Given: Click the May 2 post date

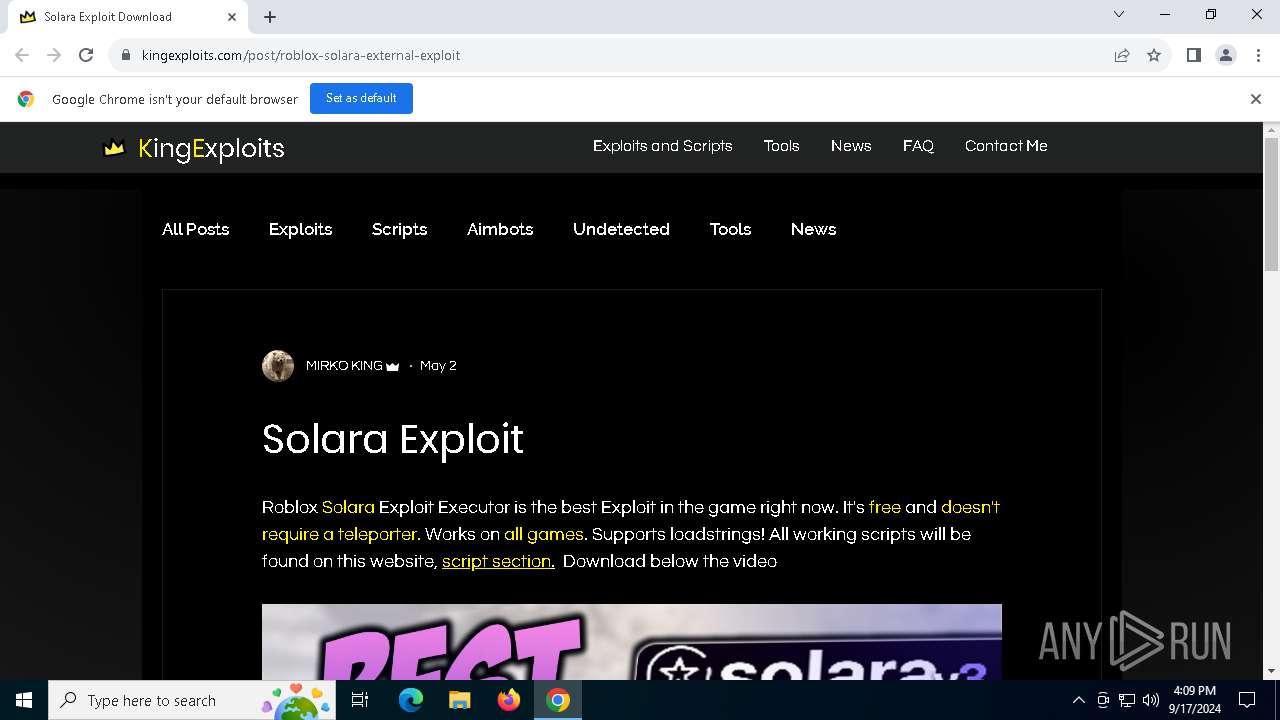Looking at the screenshot, I should [x=438, y=366].
